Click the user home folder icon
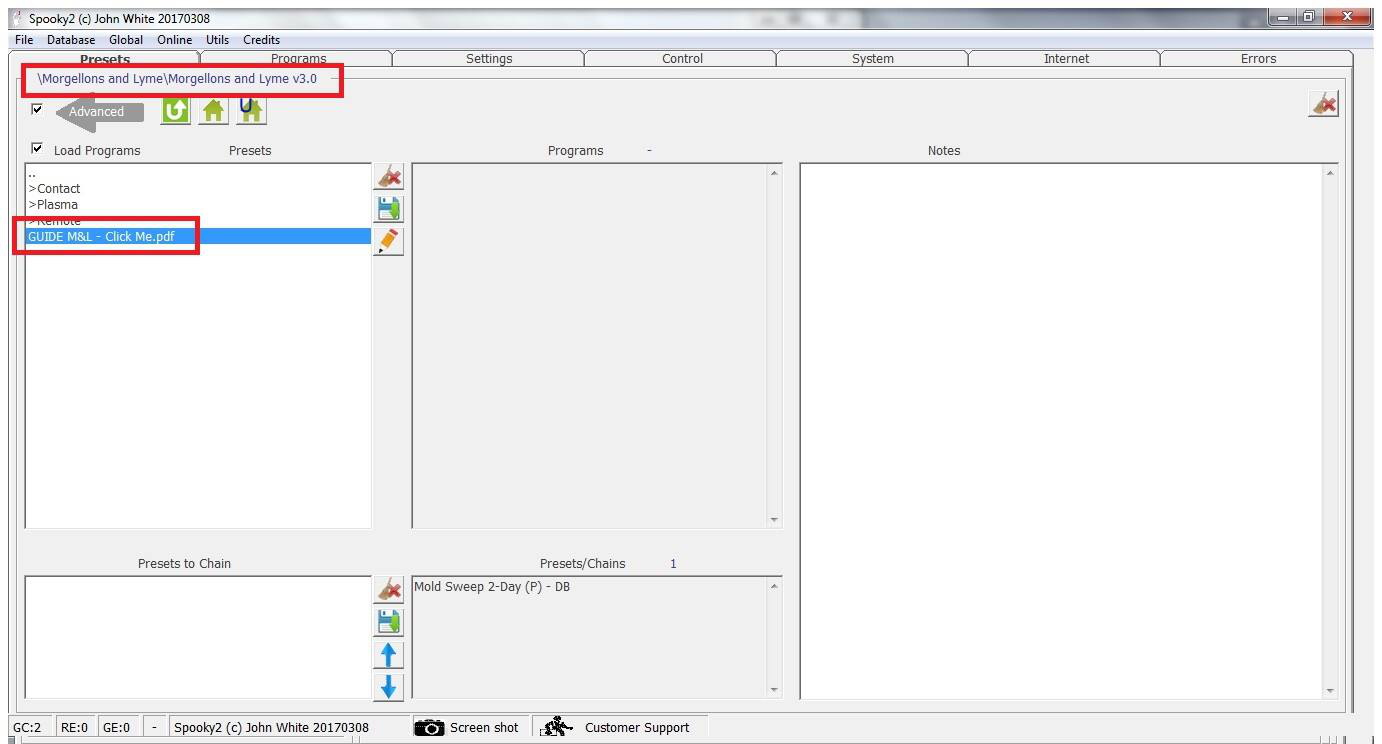The height and width of the screenshot is (744, 1382). pyautogui.click(x=252, y=110)
